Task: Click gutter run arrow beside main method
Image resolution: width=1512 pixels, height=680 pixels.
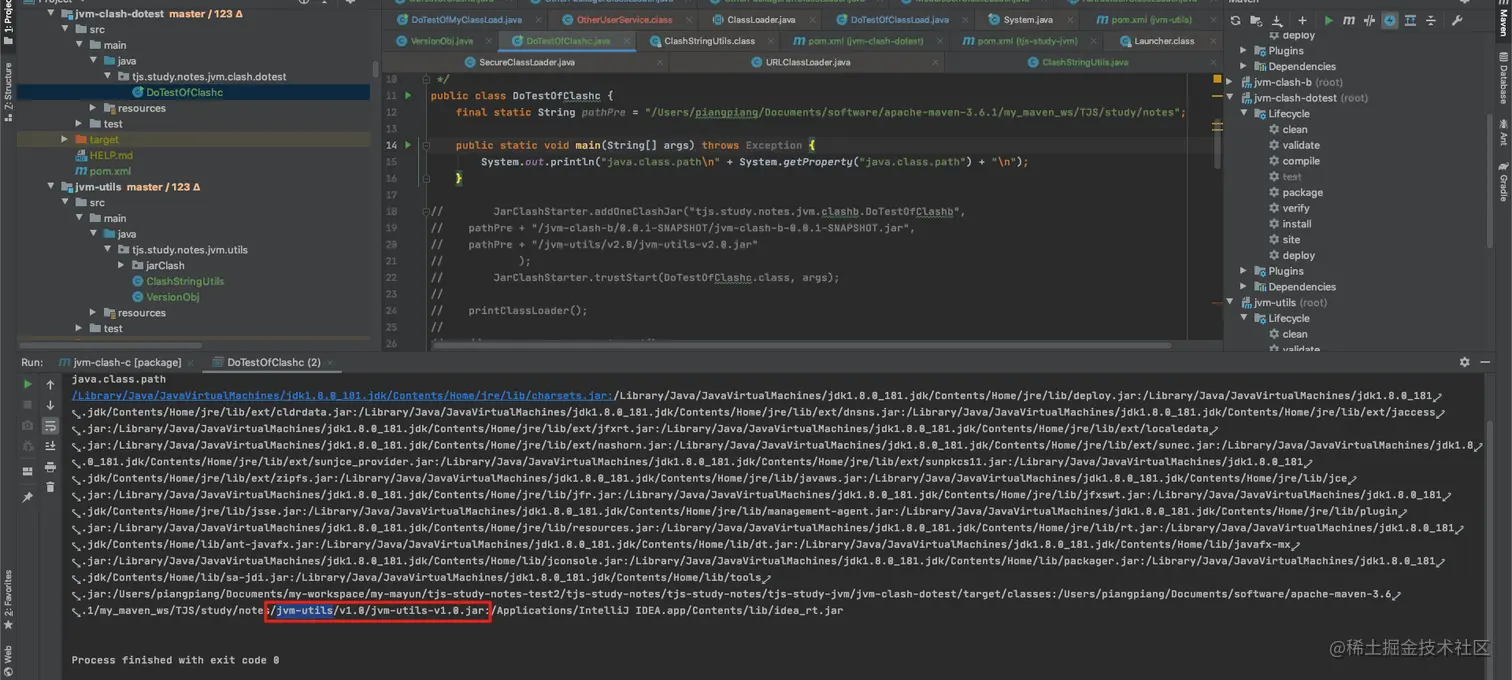Action: tap(408, 145)
